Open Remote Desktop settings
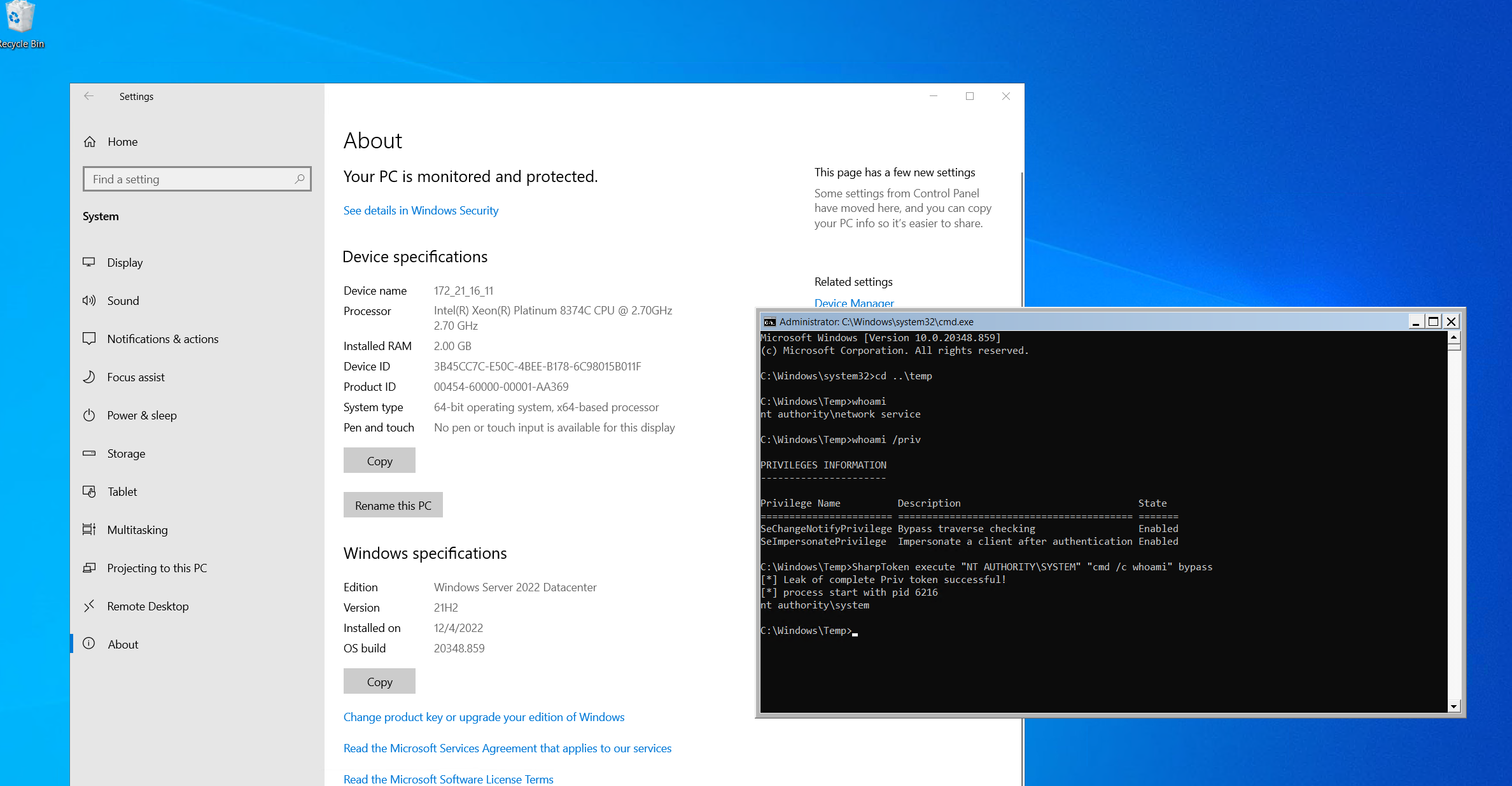The image size is (1512, 786). point(197,606)
